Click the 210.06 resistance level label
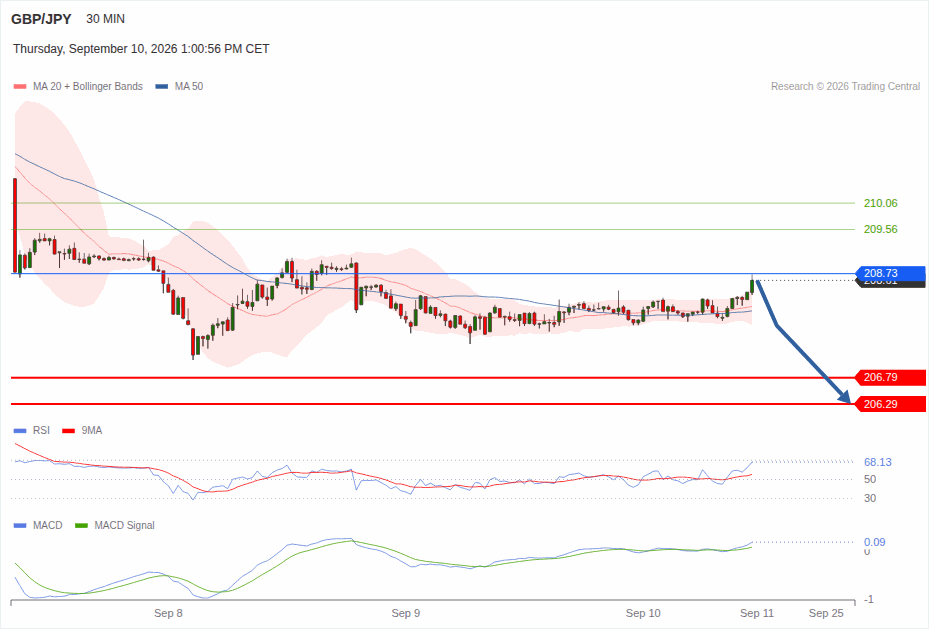This screenshot has width=929, height=629. click(880, 203)
